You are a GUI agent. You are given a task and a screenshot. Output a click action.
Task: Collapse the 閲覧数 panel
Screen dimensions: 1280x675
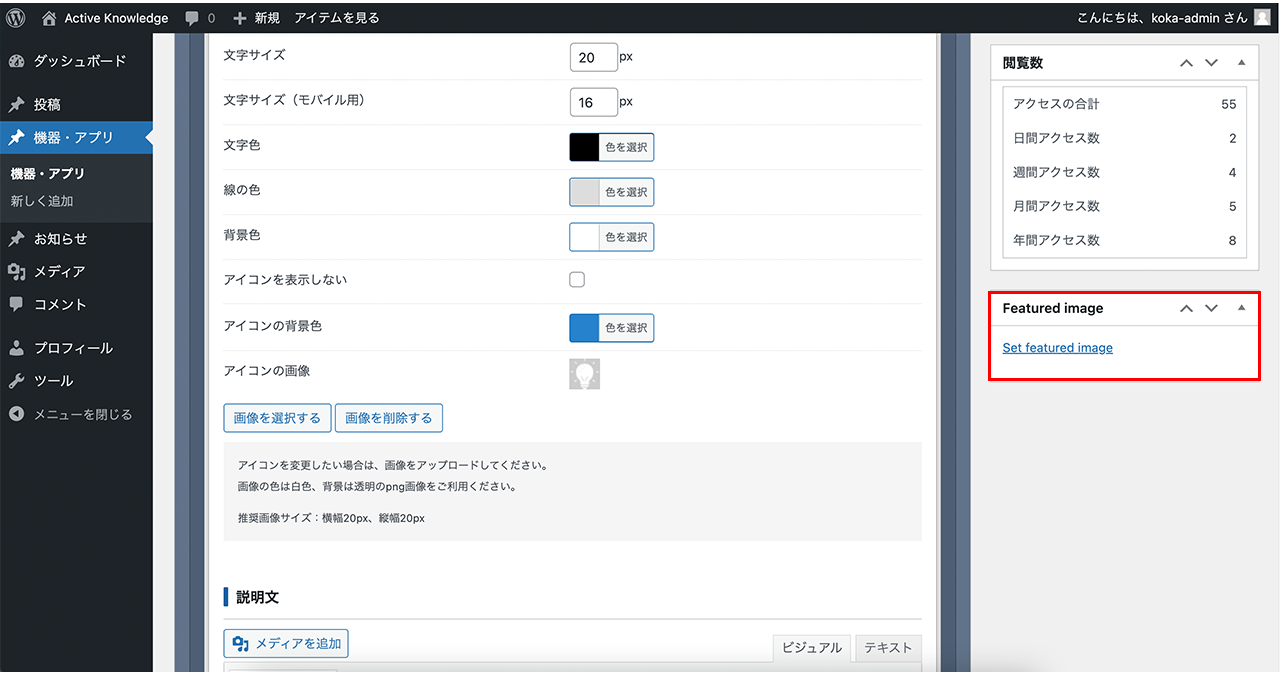tap(1241, 62)
